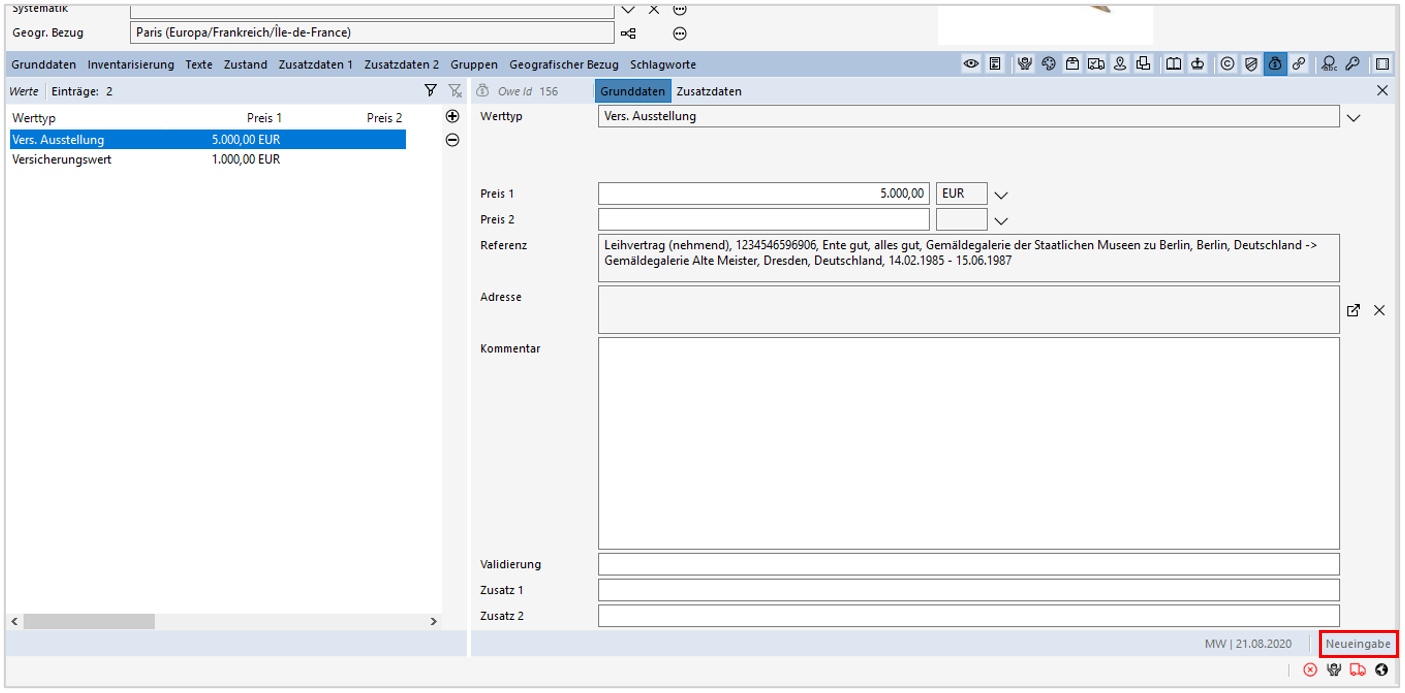Screen dimensions: 1405x693
Task: Select the location pin toolbar icon
Action: coord(1121,63)
